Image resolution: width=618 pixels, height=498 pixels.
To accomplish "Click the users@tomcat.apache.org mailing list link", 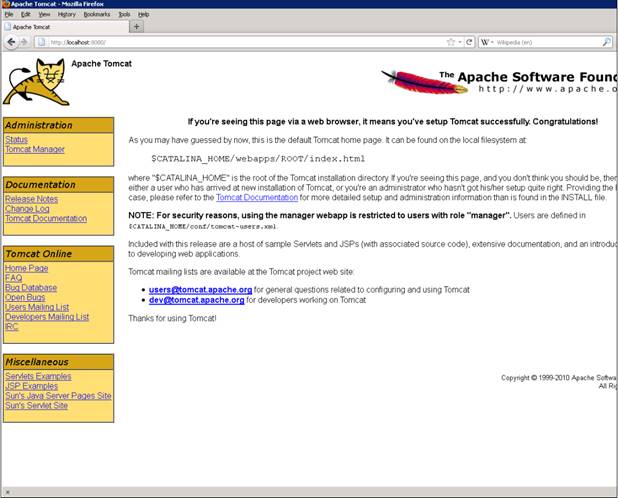I will pos(200,289).
